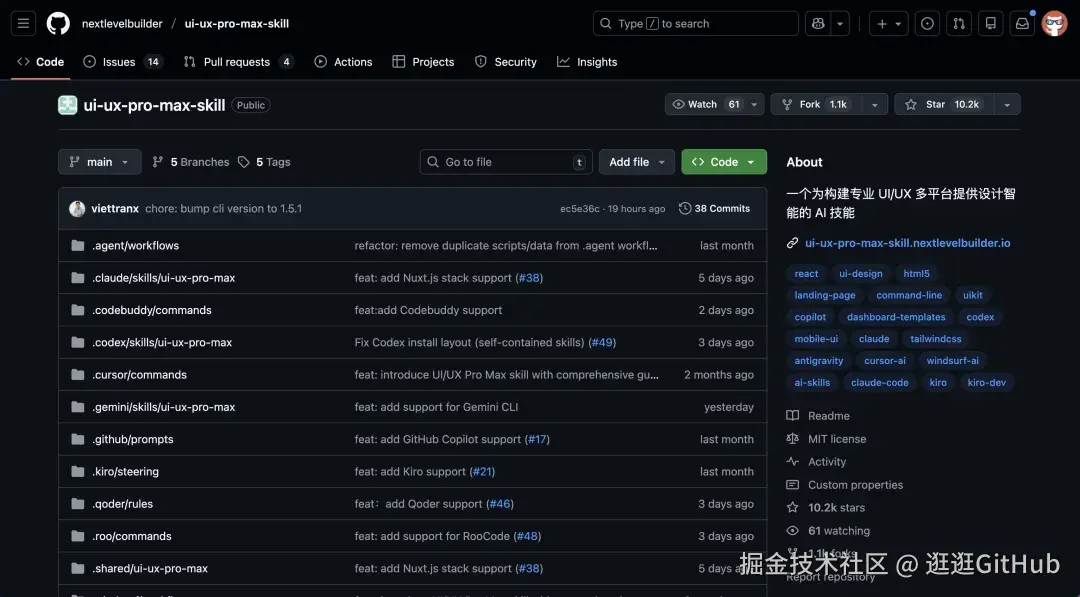Viewport: 1080px width, 597px height.
Task: Open the .agent/workflows folder
Action: [x=136, y=246]
